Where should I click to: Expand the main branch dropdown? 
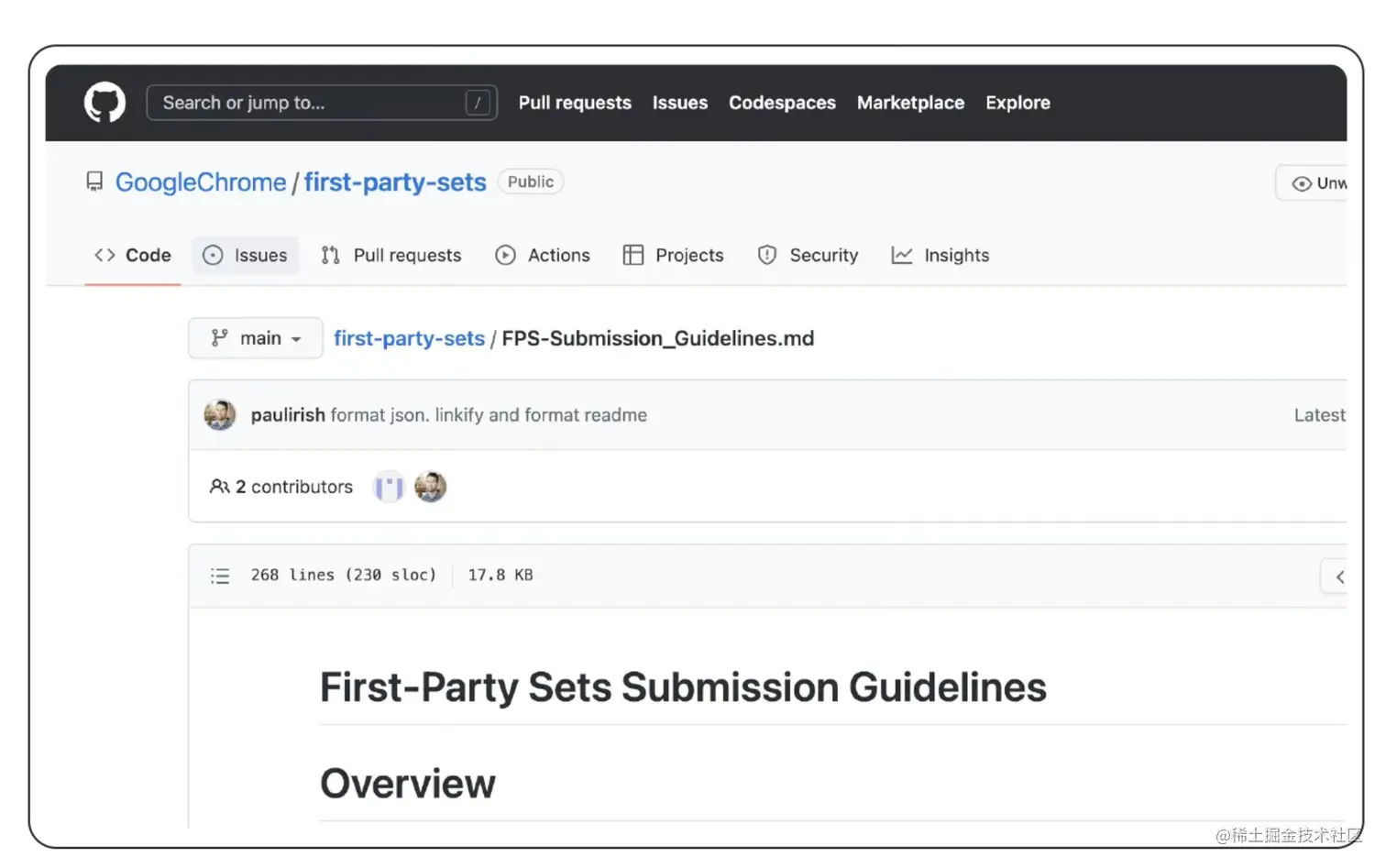click(x=256, y=338)
